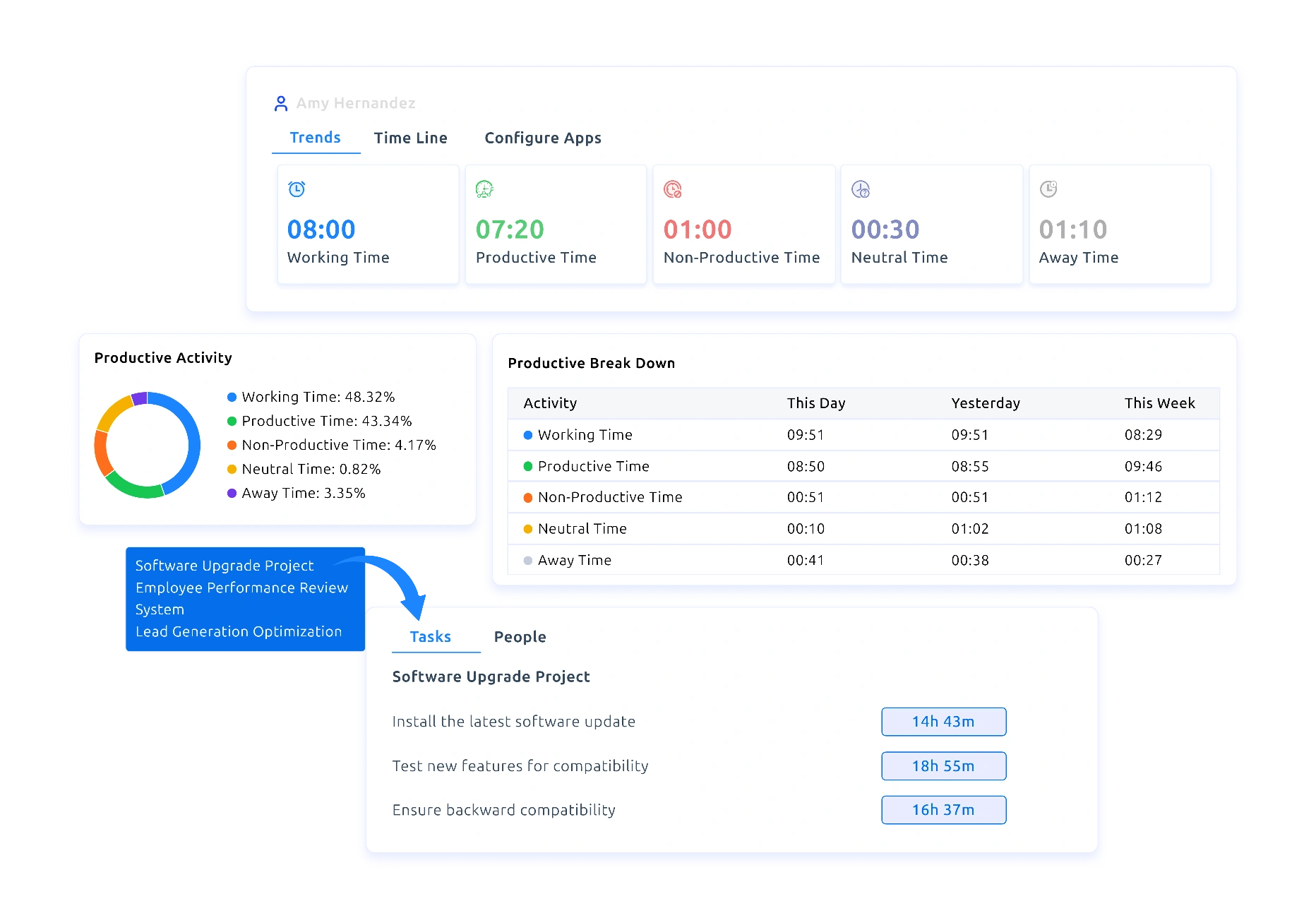Click the user icon beside Amy Hernandez
The height and width of the screenshot is (918, 1316).
pos(282,103)
